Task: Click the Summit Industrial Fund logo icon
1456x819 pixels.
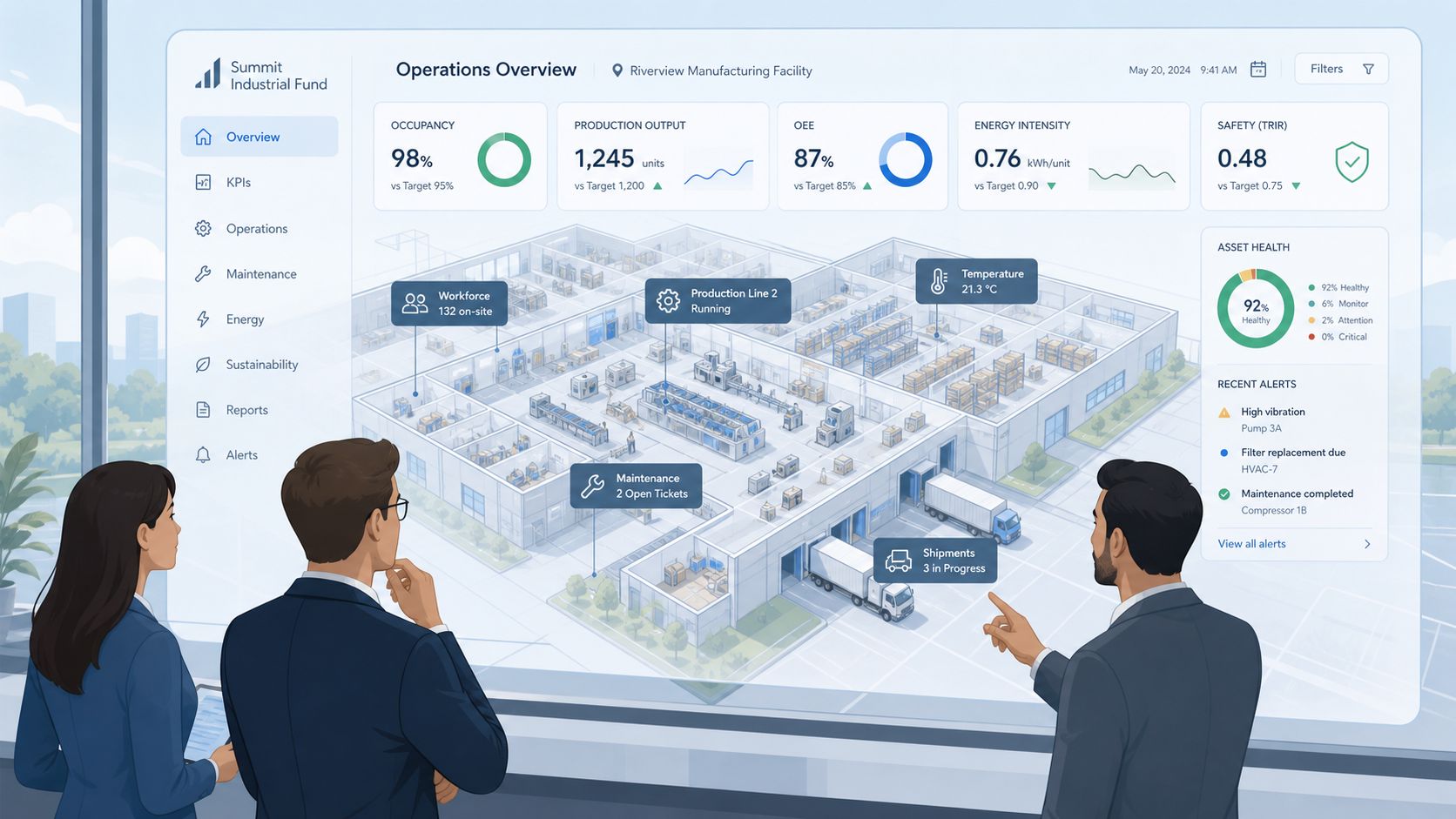Action: [208, 74]
